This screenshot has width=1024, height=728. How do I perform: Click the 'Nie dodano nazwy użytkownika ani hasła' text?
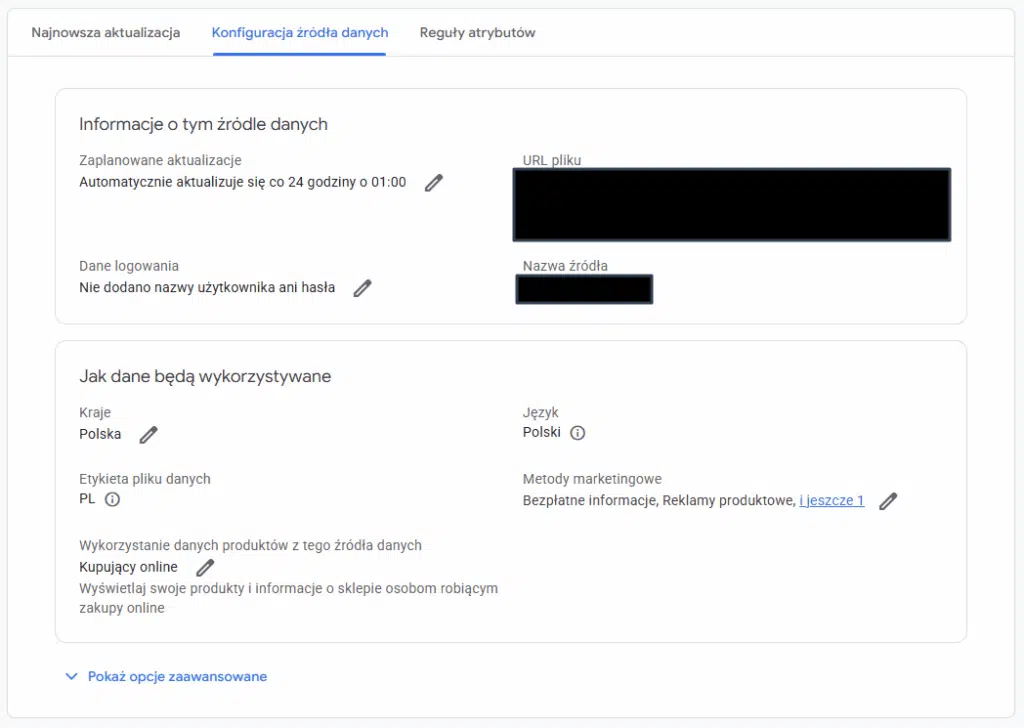point(207,287)
